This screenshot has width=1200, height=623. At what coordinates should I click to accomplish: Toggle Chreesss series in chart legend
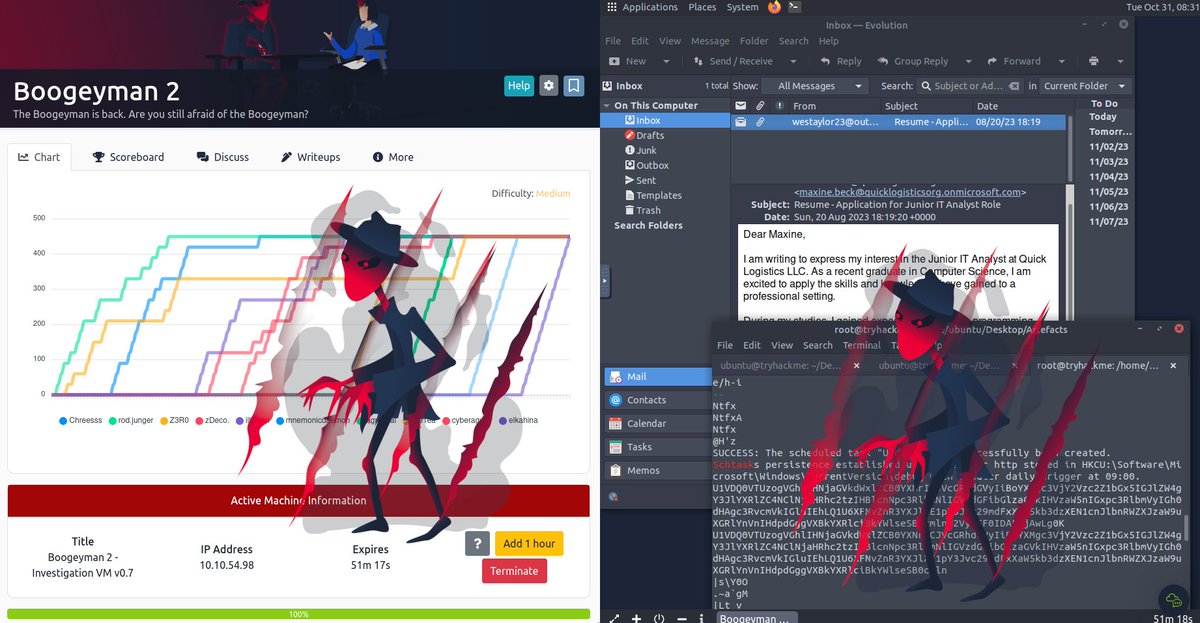pos(81,420)
